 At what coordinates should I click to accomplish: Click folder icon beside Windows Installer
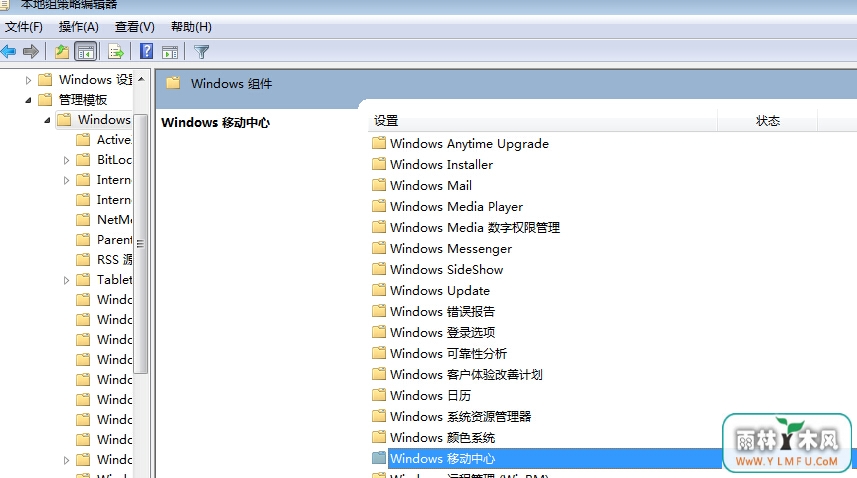pyautogui.click(x=379, y=164)
